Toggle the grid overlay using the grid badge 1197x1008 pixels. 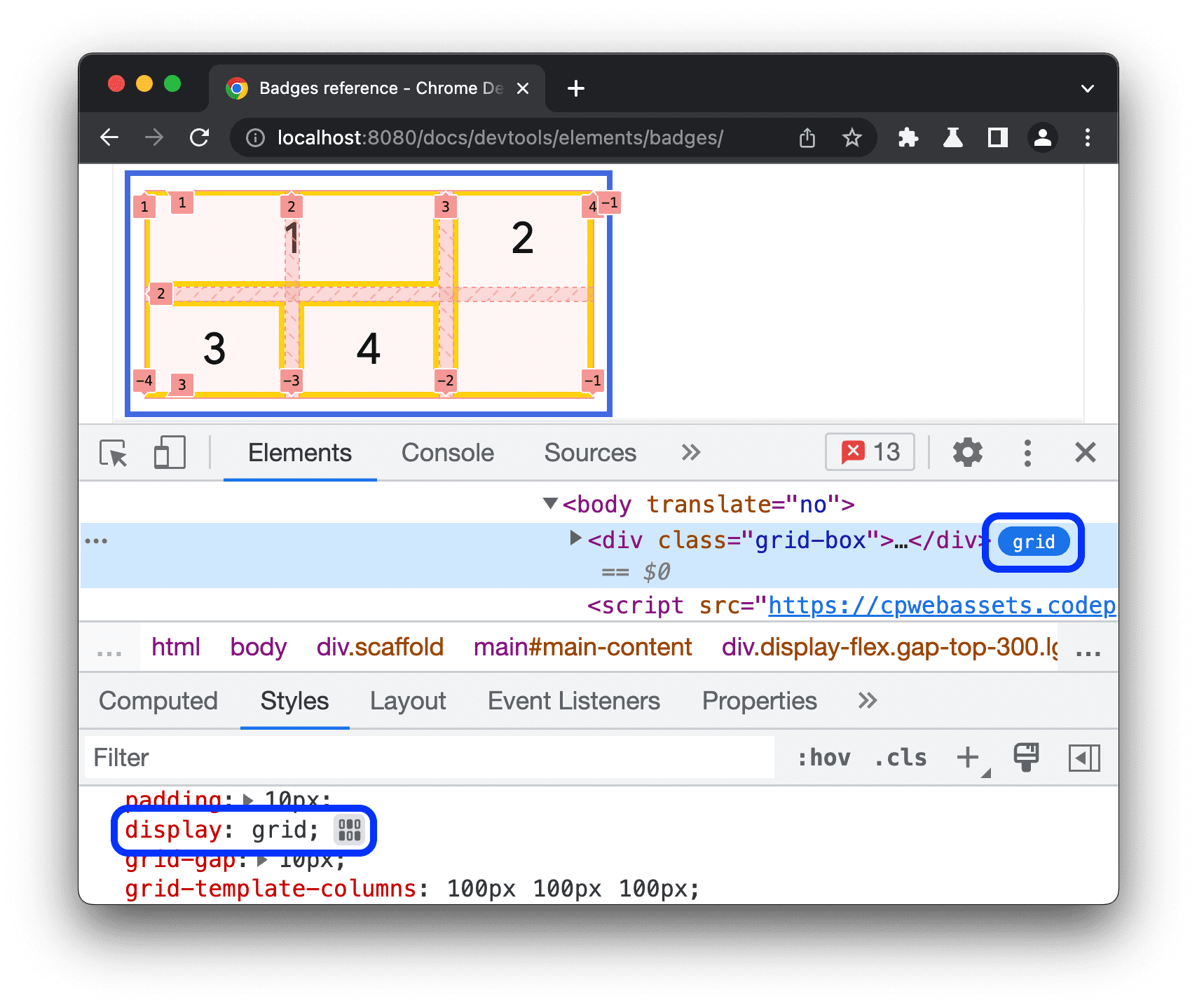coord(1032,541)
